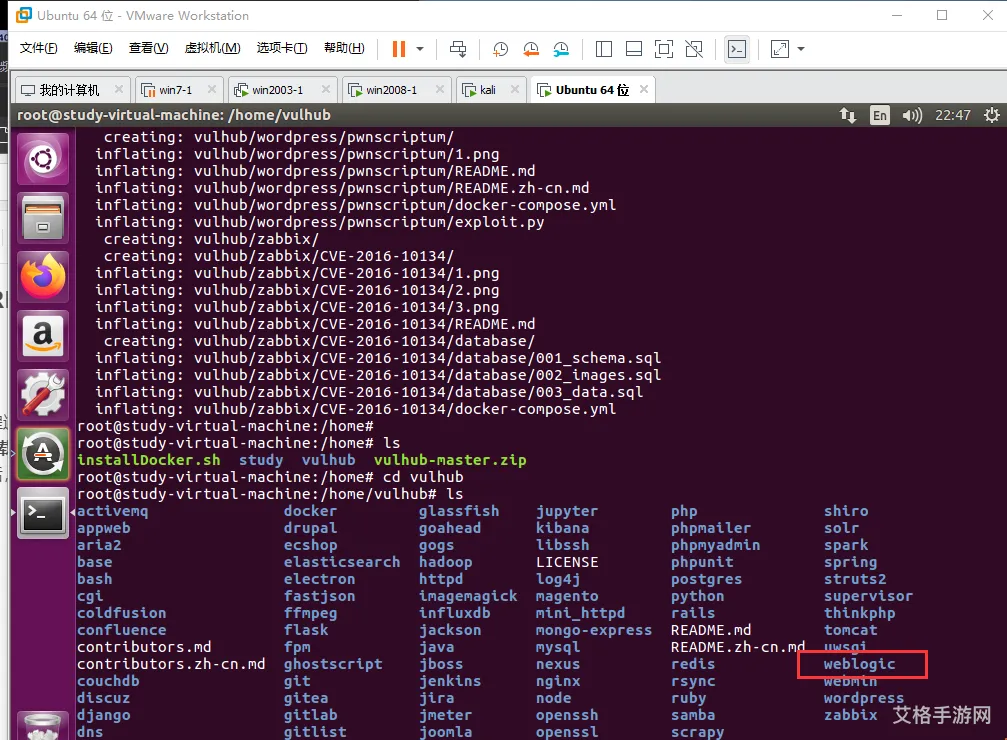
Task: Select the Ubuntu 64 位 tab
Action: click(x=591, y=90)
